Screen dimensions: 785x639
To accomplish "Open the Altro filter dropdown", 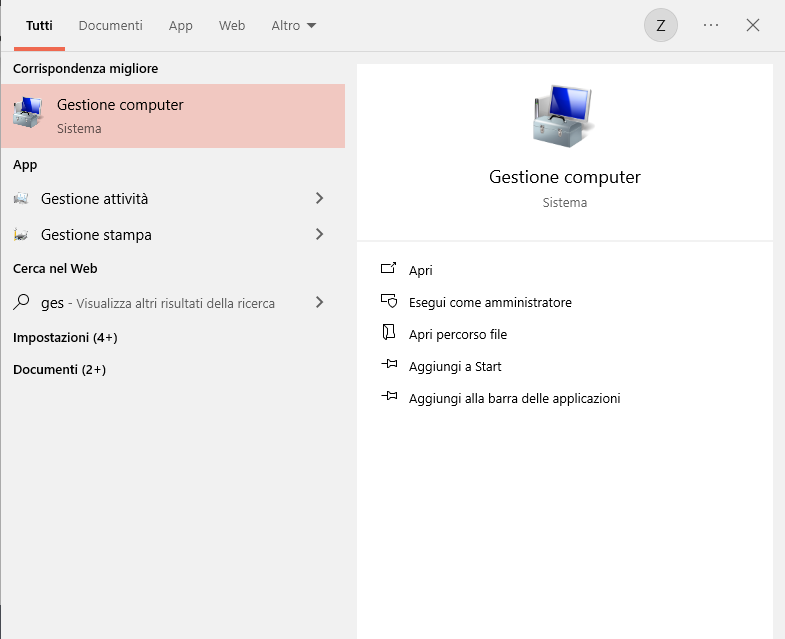I will tap(293, 26).
